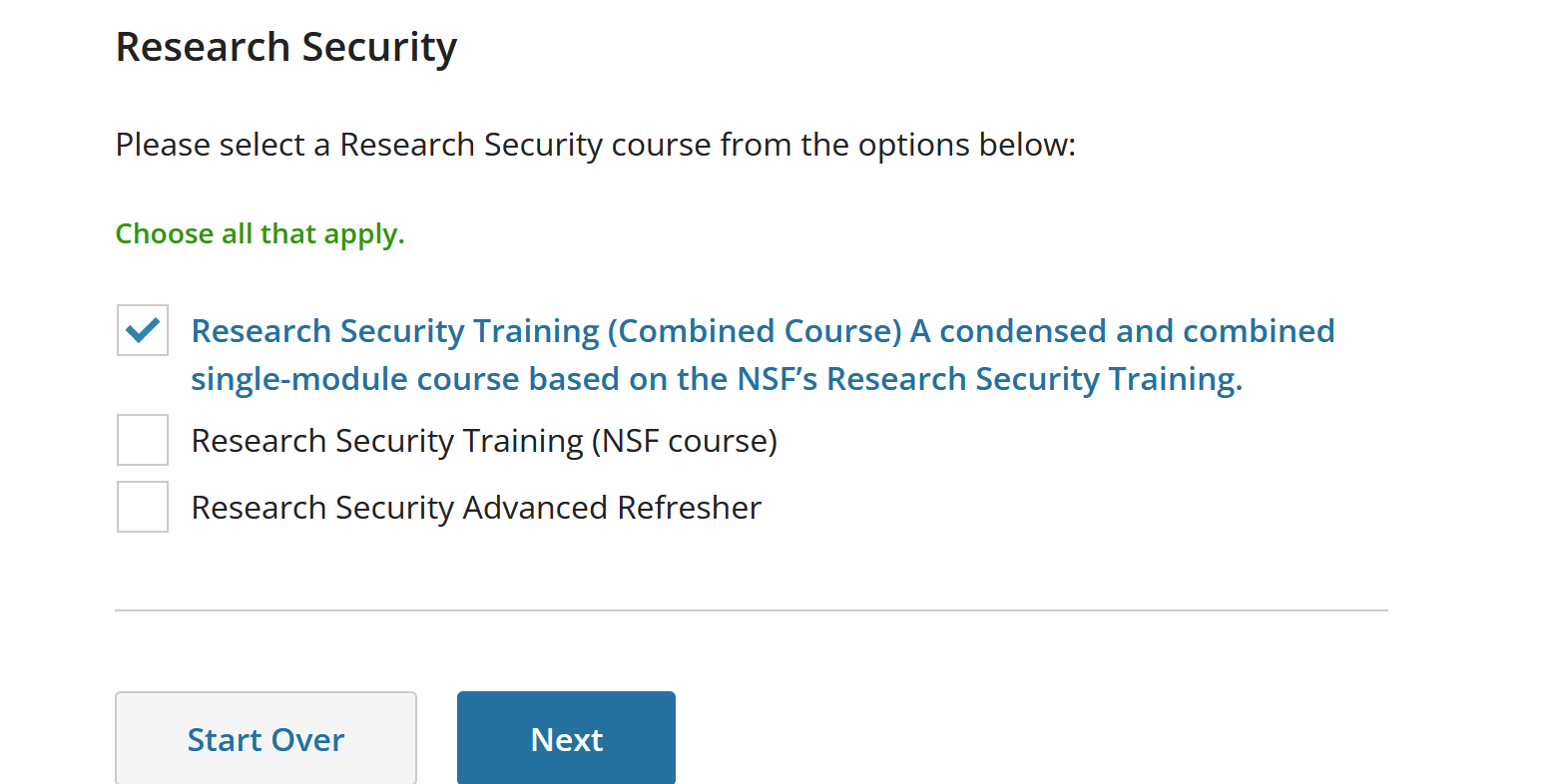Click the "Start Over" text on the grey button
The height and width of the screenshot is (784, 1567).
click(265, 740)
